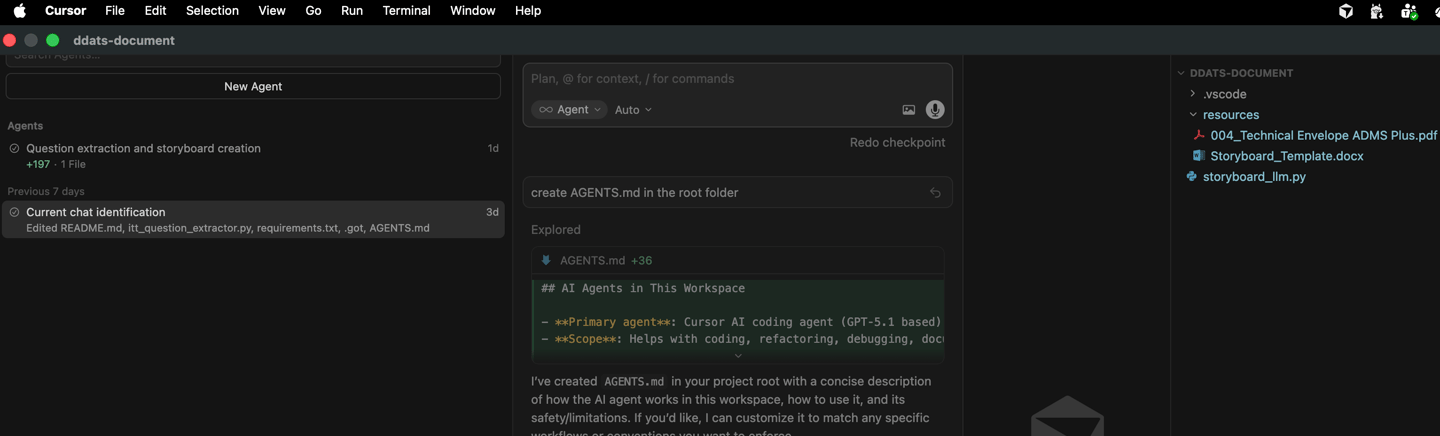Click the Word icon for Storyboard_Template.docx
The height and width of the screenshot is (436, 1440).
(1199, 156)
